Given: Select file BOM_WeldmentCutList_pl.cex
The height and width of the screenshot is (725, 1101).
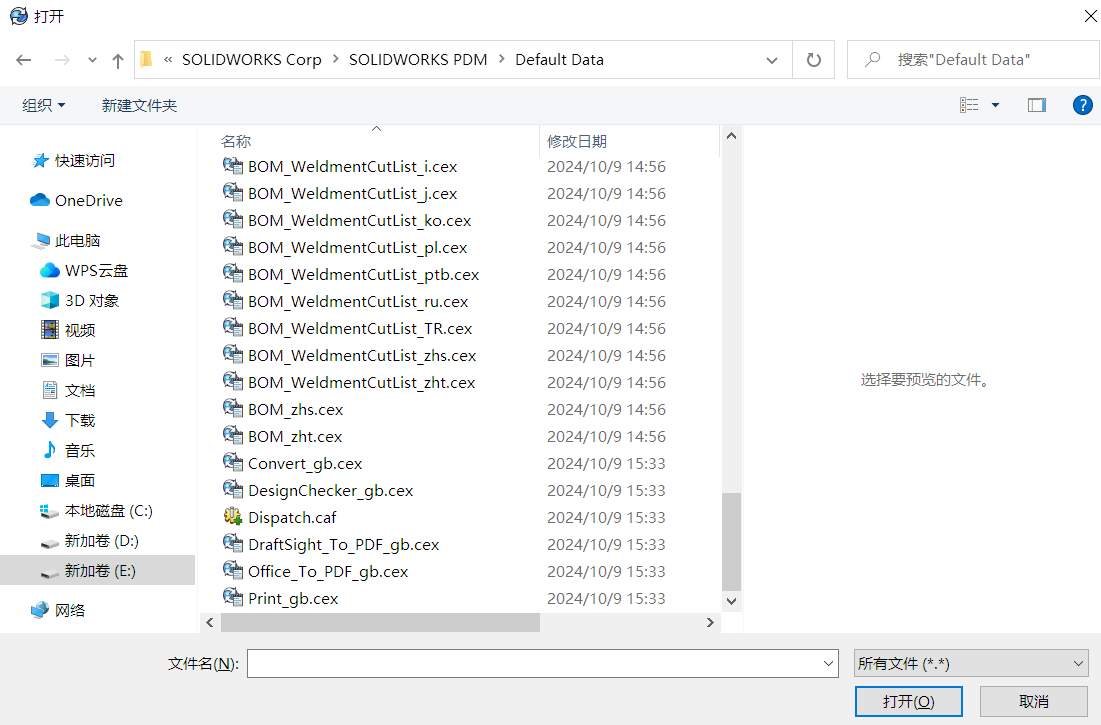Looking at the screenshot, I should click(357, 248).
